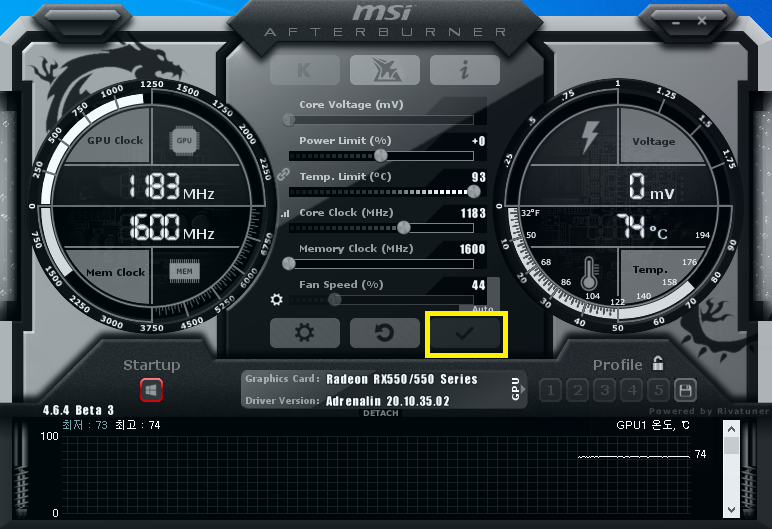The image size is (772, 529).
Task: Open the information (i) panel button
Action: click(464, 70)
